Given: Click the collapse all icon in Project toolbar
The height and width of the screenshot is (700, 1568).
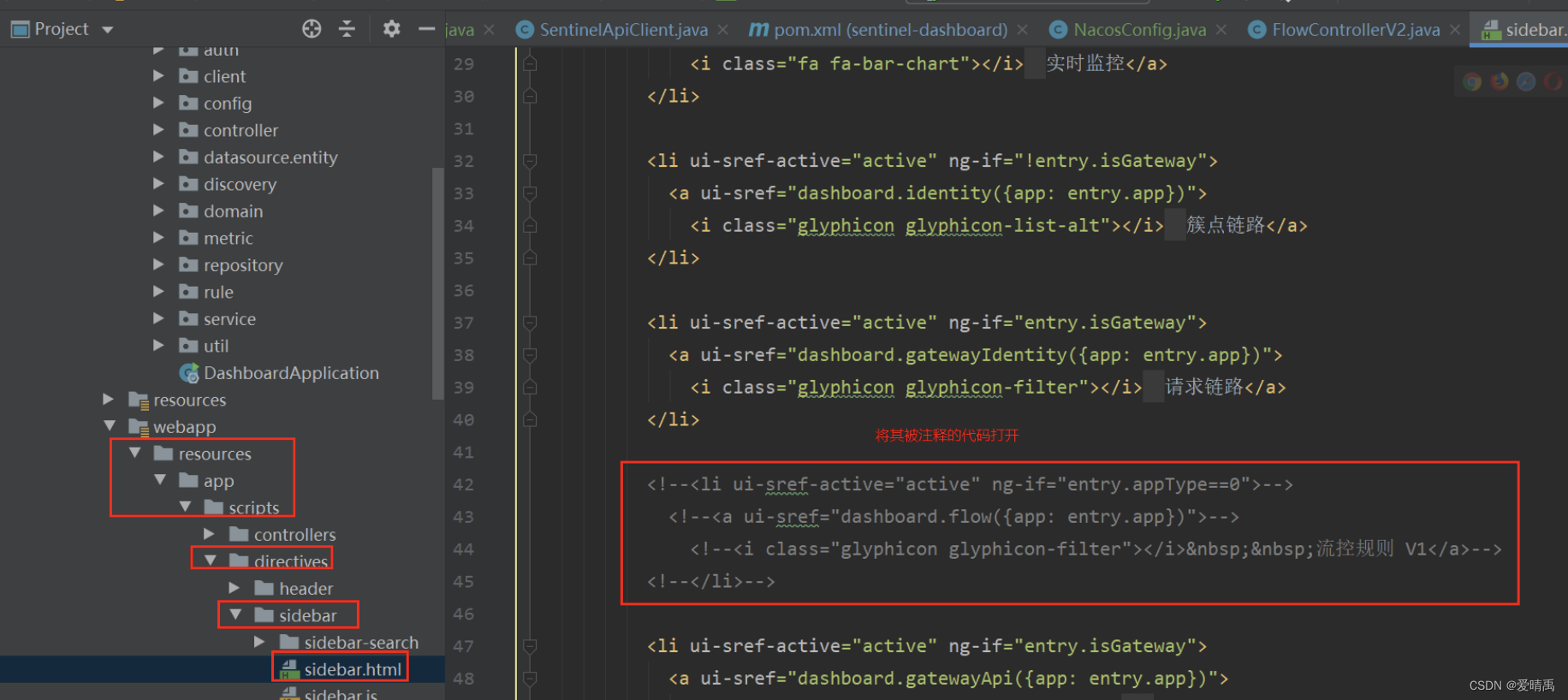Looking at the screenshot, I should point(347,29).
